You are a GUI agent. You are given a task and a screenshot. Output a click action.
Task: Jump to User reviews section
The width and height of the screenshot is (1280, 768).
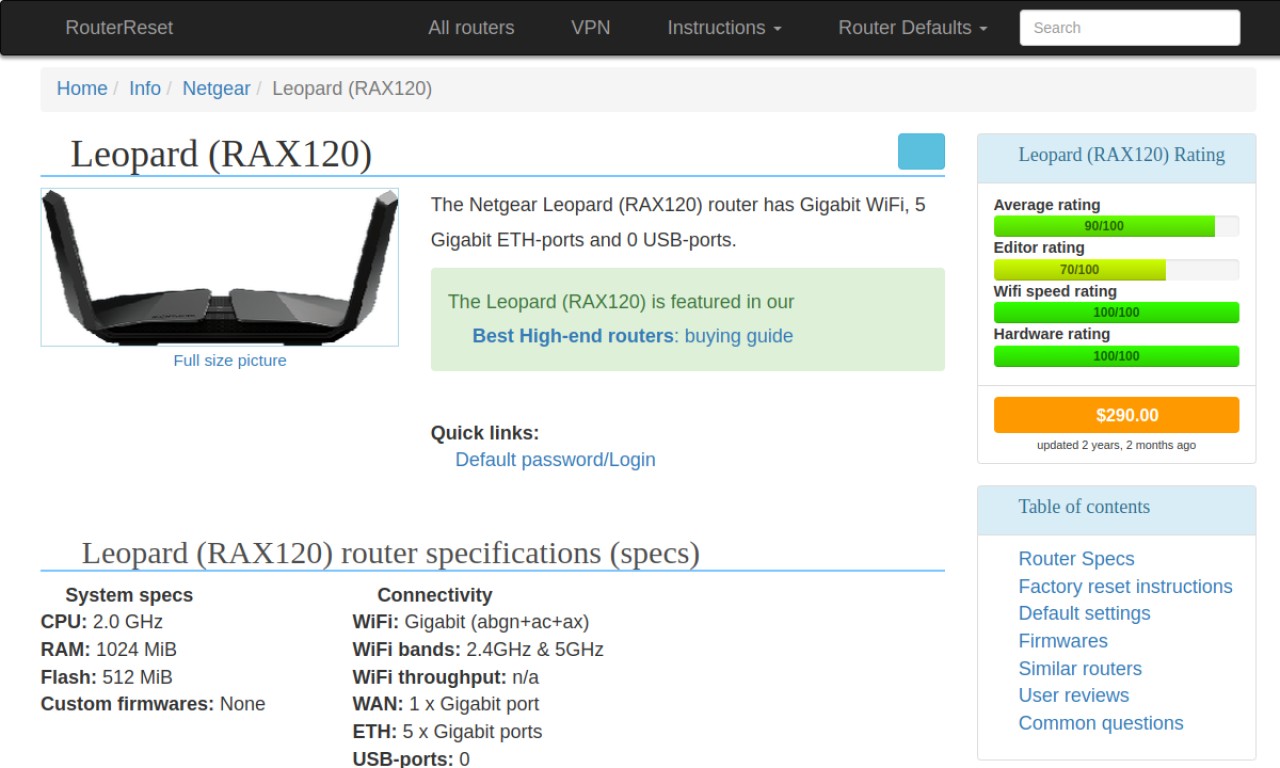tap(1073, 695)
